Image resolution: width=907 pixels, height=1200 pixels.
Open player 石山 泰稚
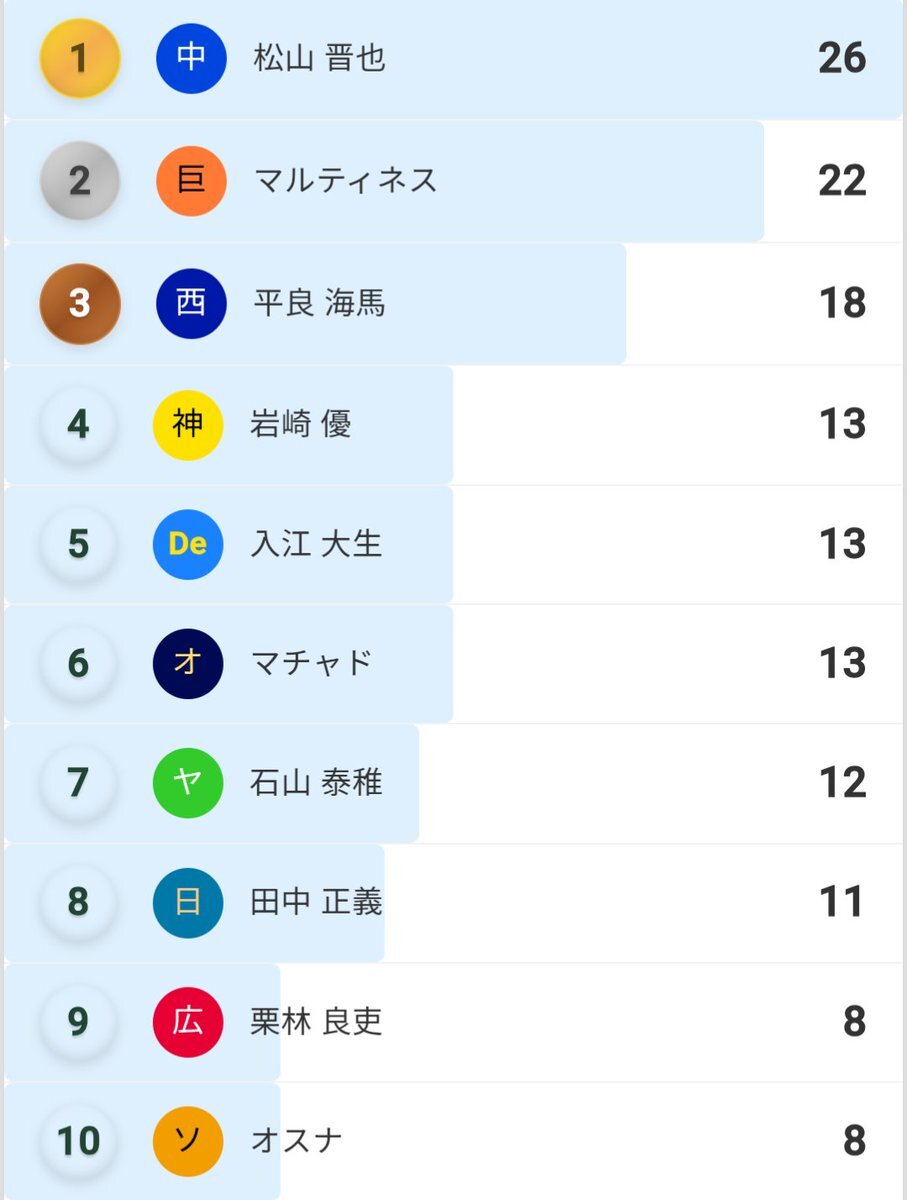[x=317, y=782]
